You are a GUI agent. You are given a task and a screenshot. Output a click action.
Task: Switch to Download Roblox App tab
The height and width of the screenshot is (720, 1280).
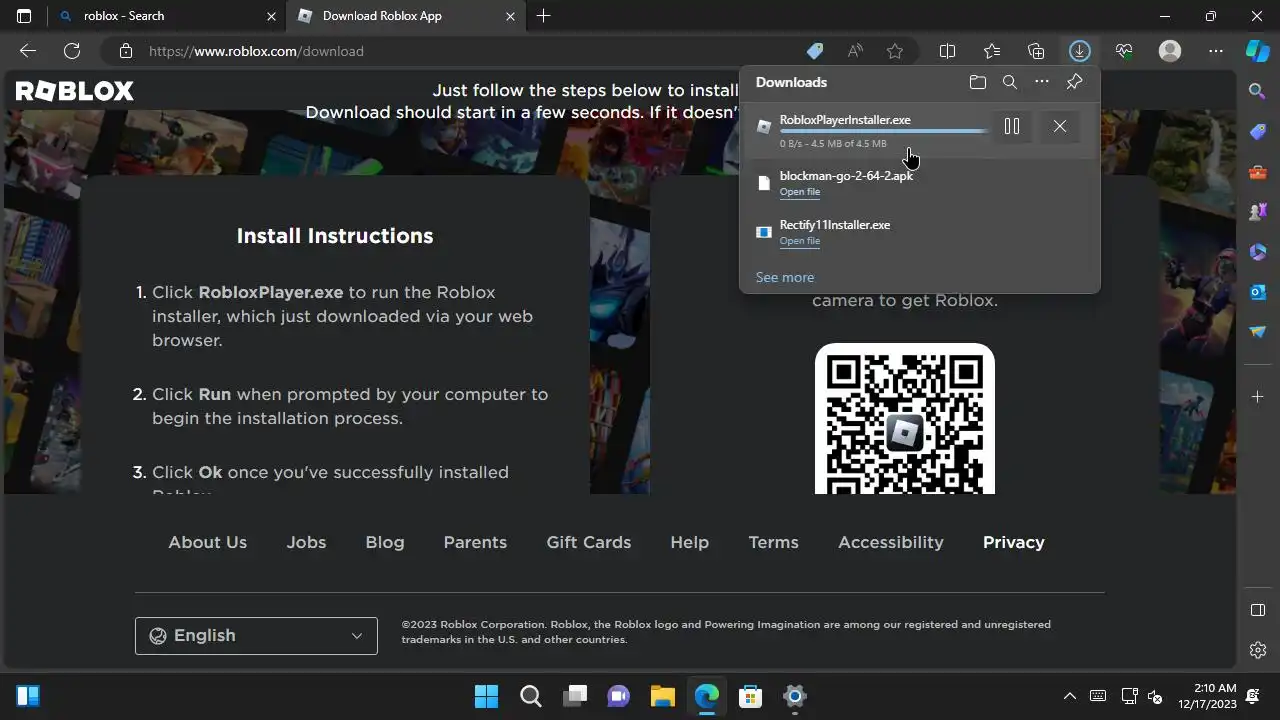(x=405, y=16)
